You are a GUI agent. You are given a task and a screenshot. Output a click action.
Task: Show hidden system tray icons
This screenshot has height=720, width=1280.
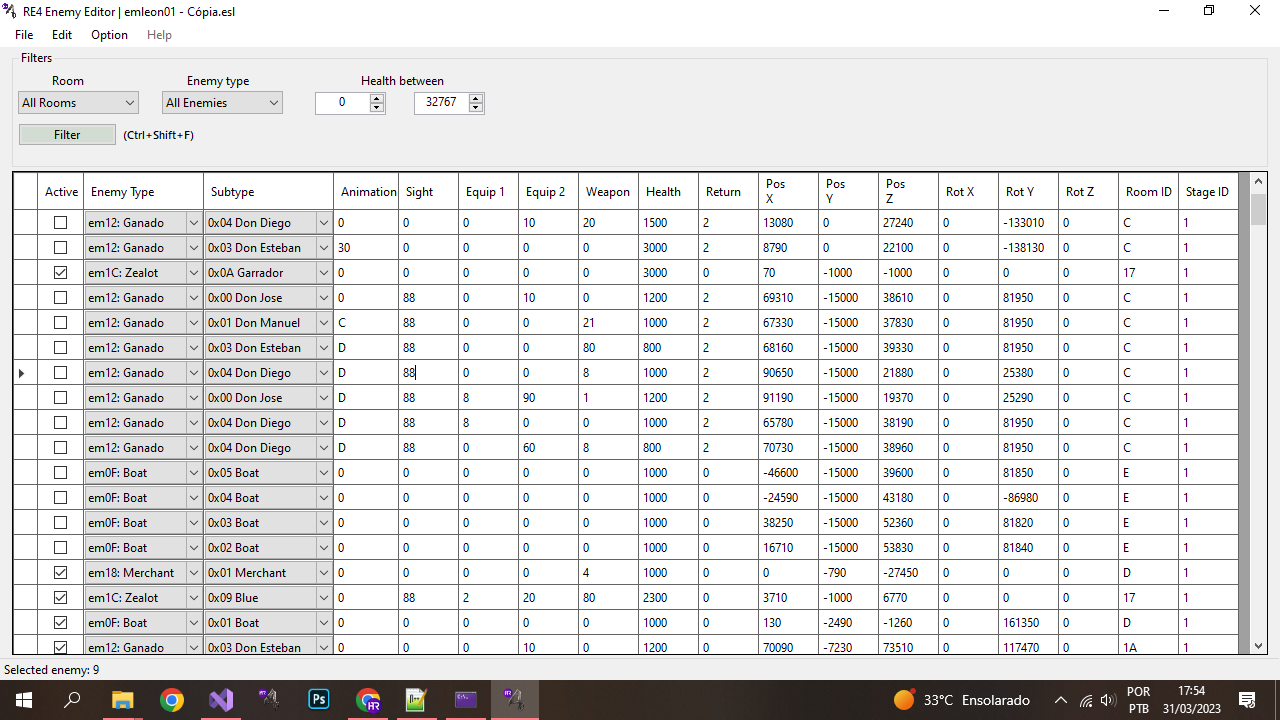1061,700
